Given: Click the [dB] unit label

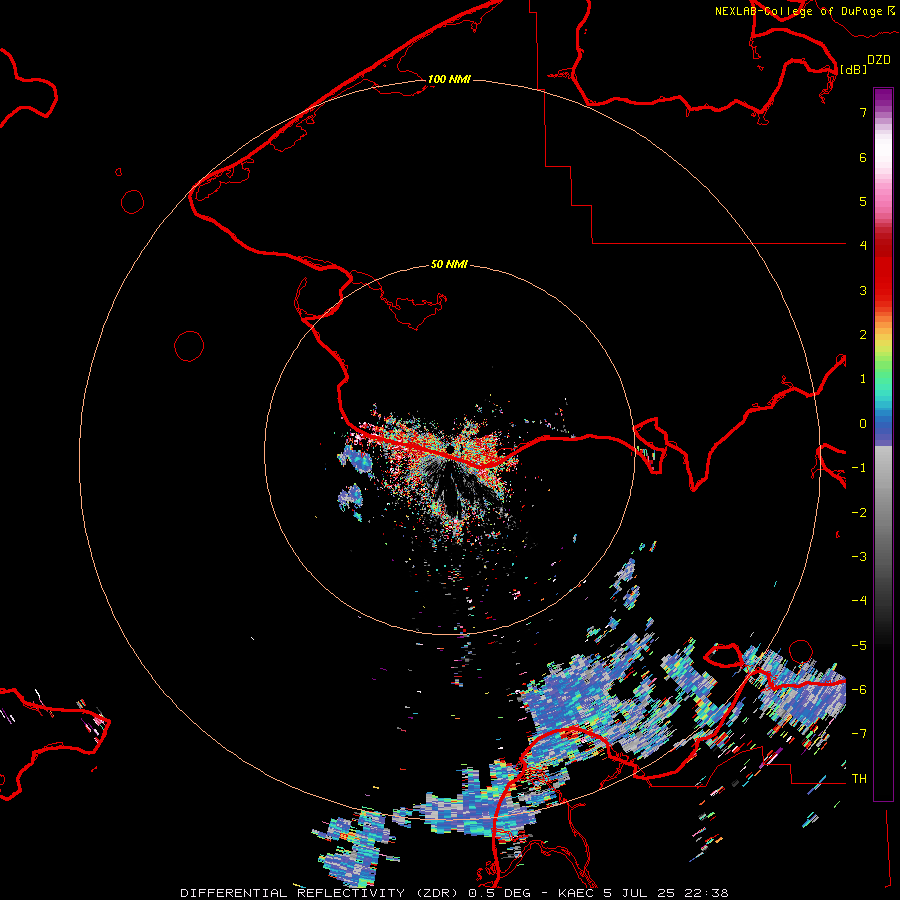Looking at the screenshot, I should pos(854,69).
